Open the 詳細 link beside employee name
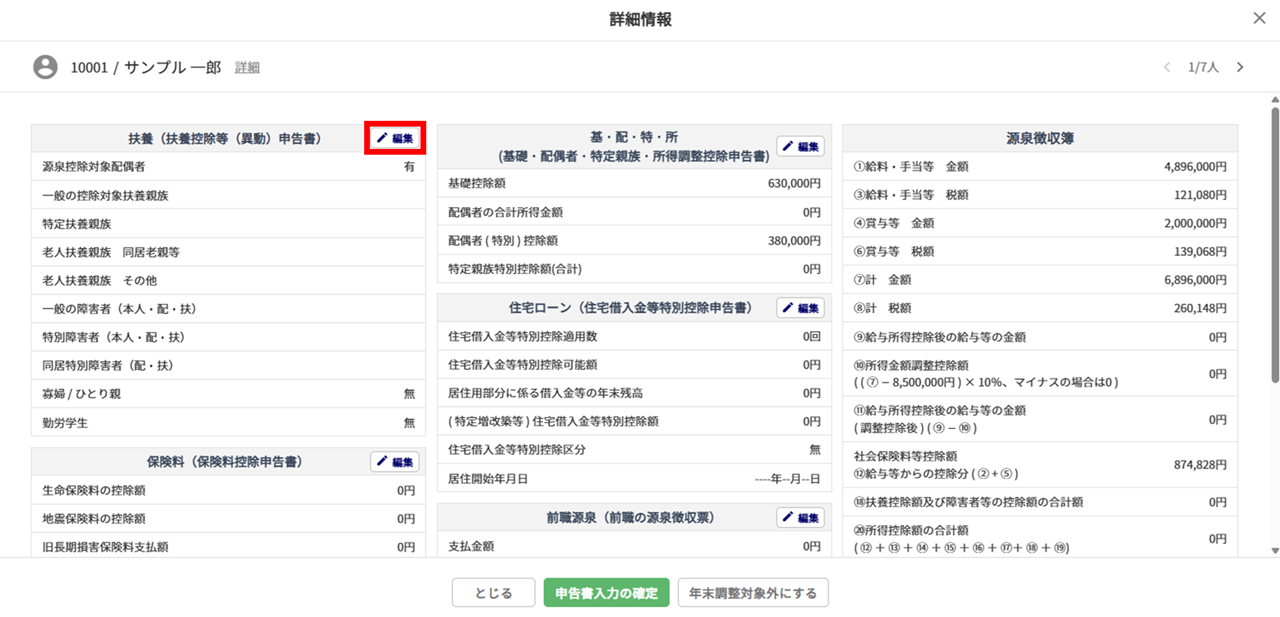The image size is (1280, 617). (247, 68)
